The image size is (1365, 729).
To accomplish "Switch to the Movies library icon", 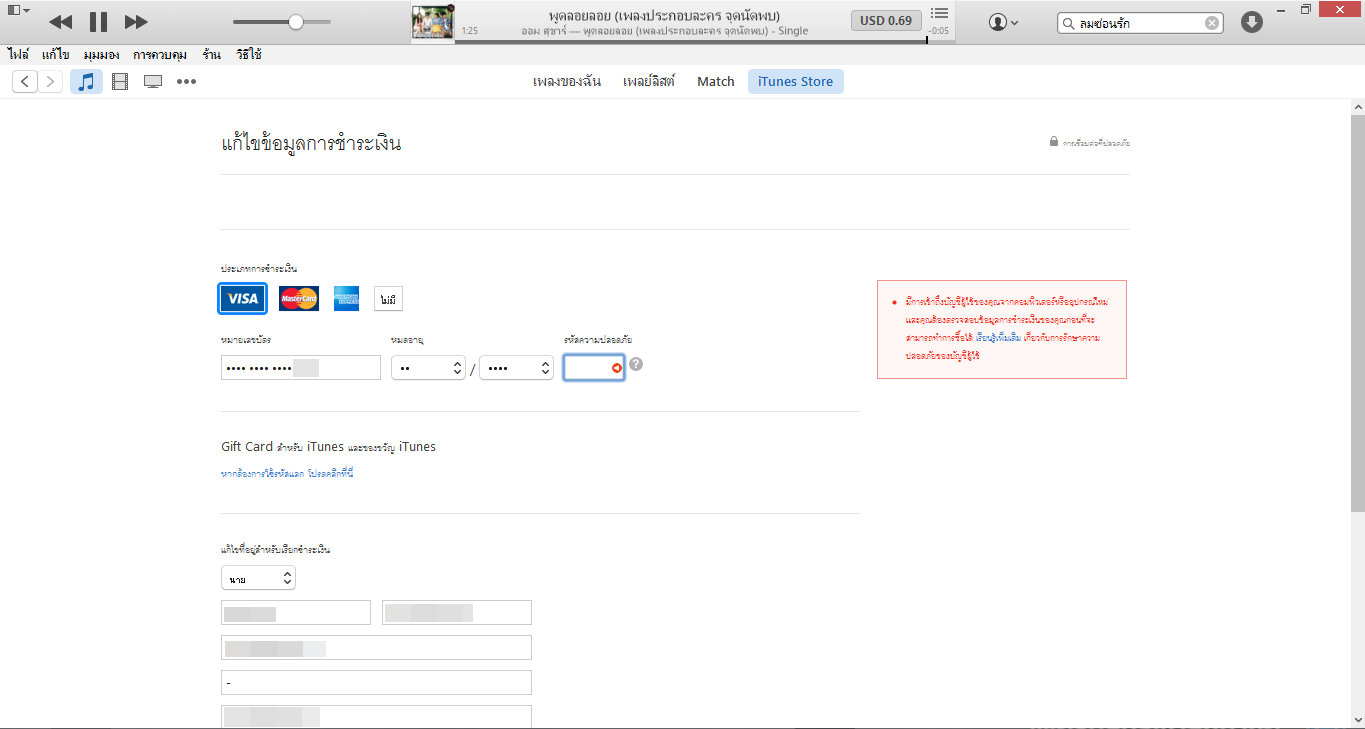I will (x=120, y=82).
